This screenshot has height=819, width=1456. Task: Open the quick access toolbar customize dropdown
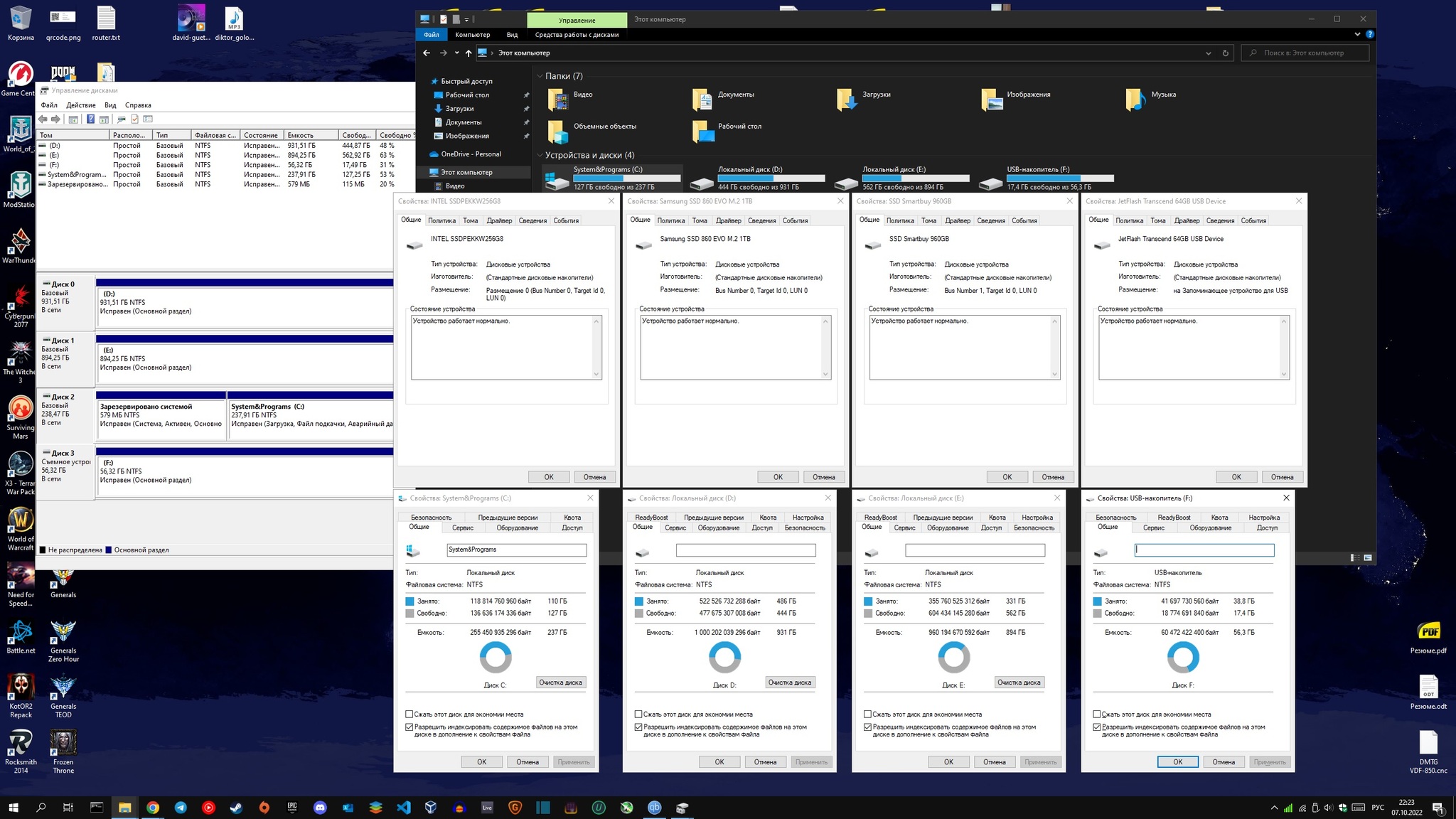pos(466,20)
